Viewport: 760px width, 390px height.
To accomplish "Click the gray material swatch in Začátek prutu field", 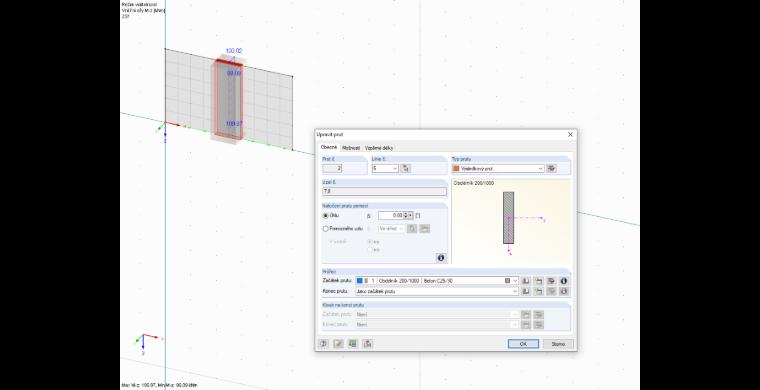I will [507, 281].
